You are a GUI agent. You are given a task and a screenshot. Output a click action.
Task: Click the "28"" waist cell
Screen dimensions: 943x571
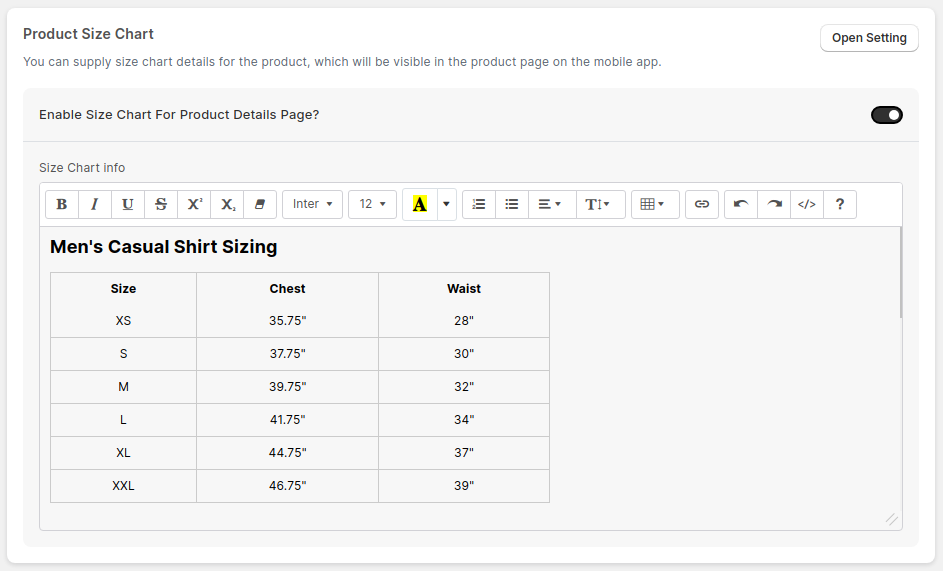click(464, 321)
